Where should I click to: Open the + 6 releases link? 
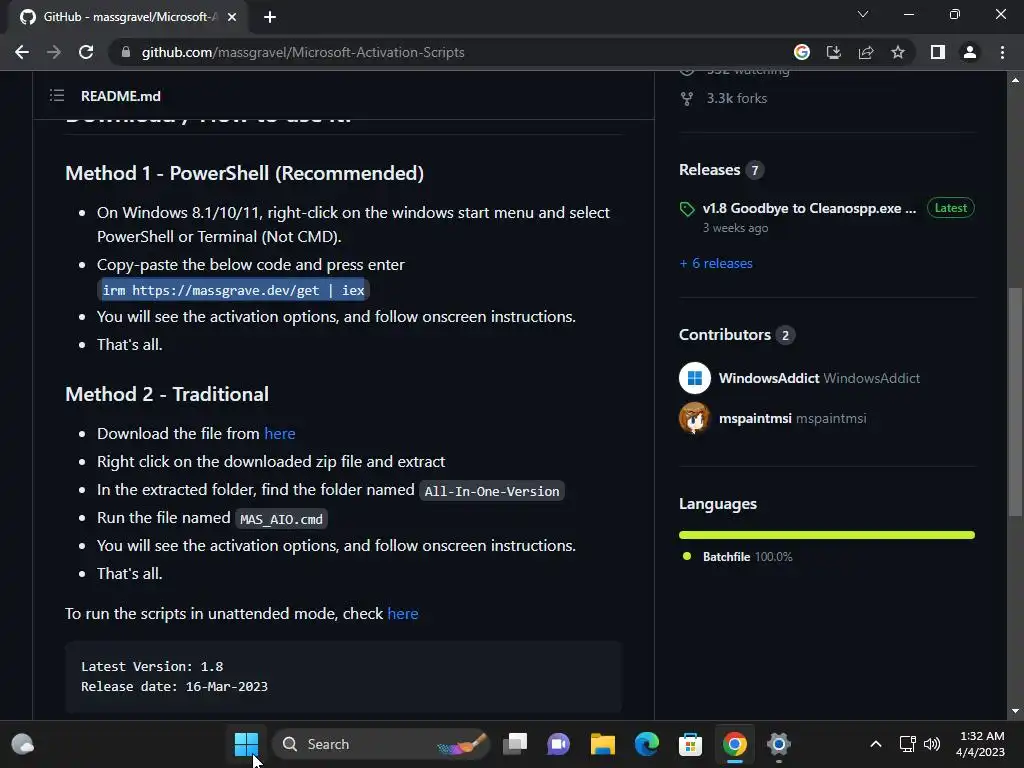716,263
